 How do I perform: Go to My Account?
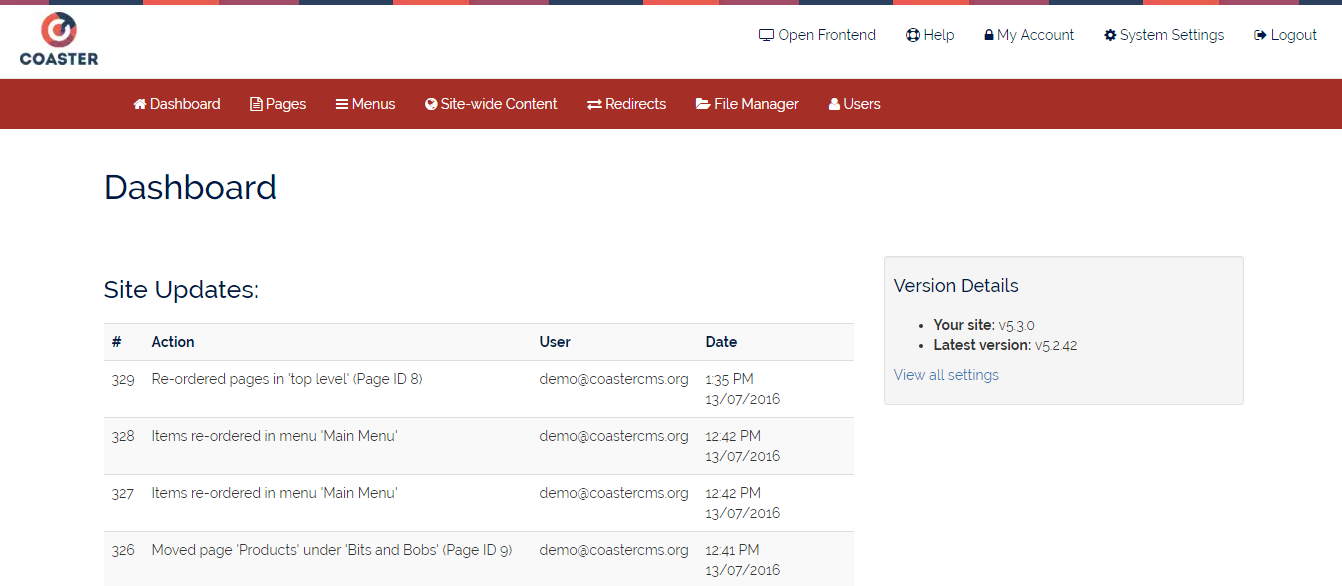click(x=1029, y=35)
